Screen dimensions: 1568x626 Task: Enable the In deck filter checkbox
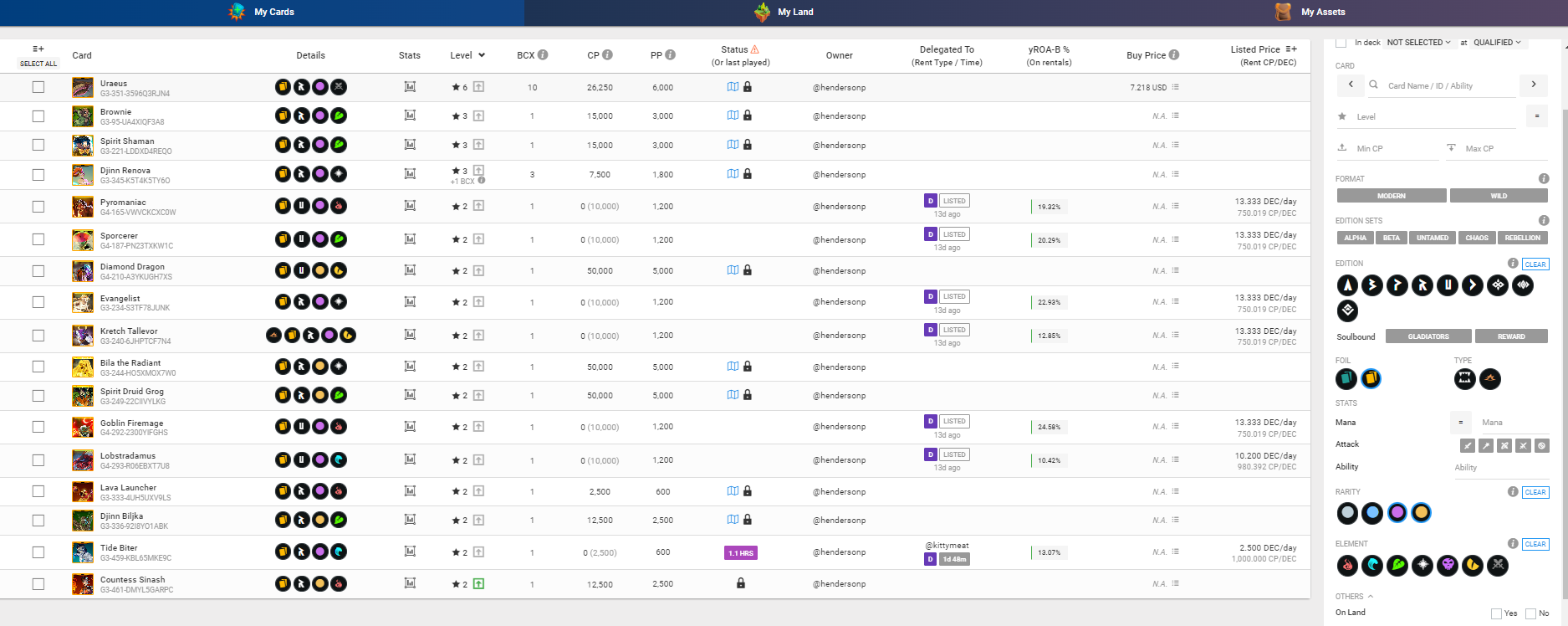(1341, 42)
